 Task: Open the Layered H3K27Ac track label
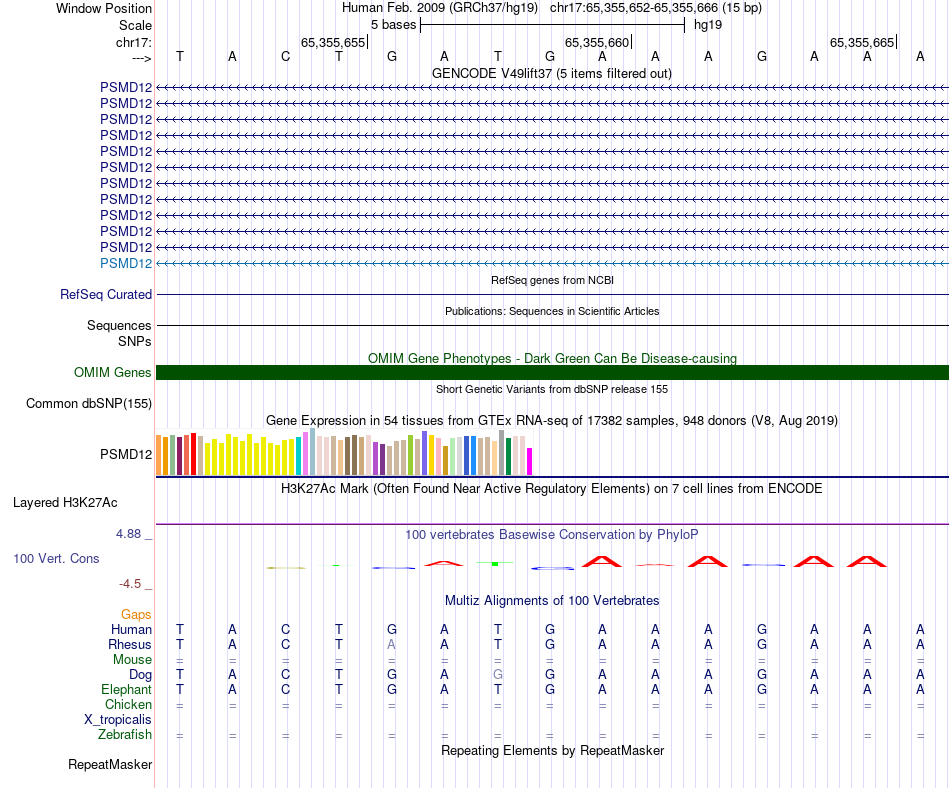(65, 503)
